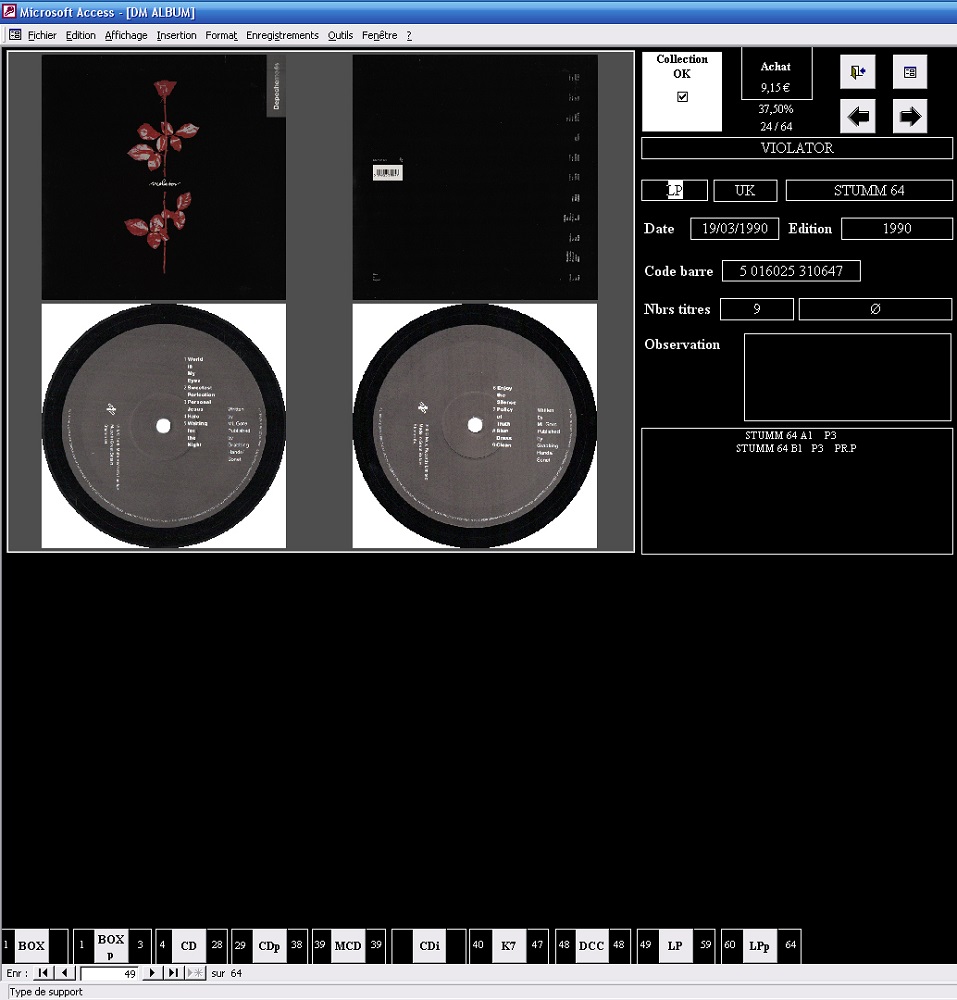Go to next record in navigation bar
This screenshot has height=1000, width=957.
(152, 973)
